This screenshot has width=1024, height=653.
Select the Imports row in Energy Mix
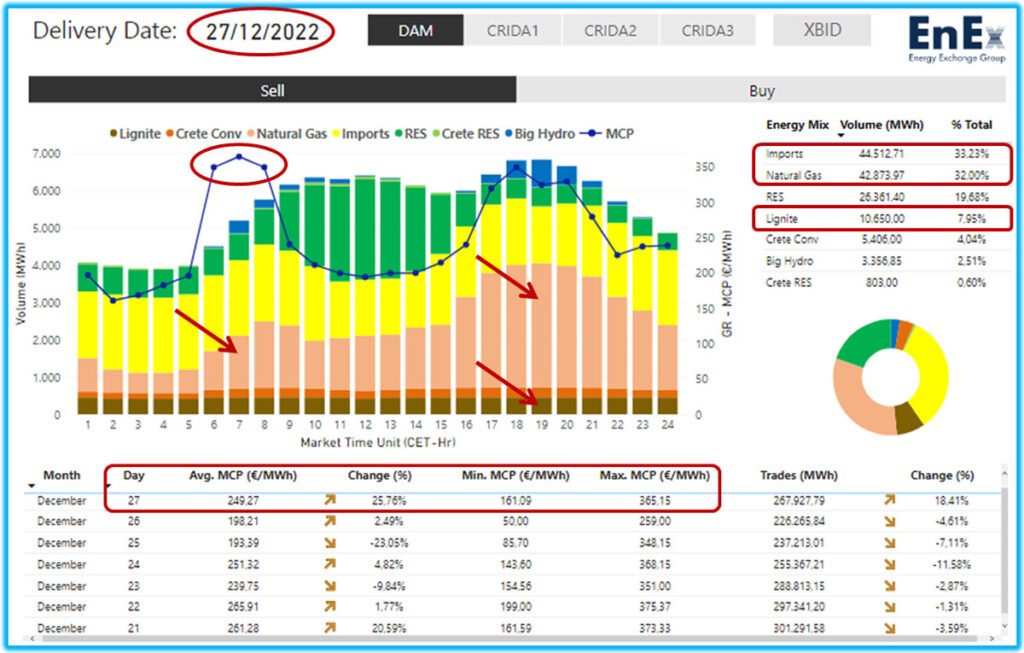point(882,154)
